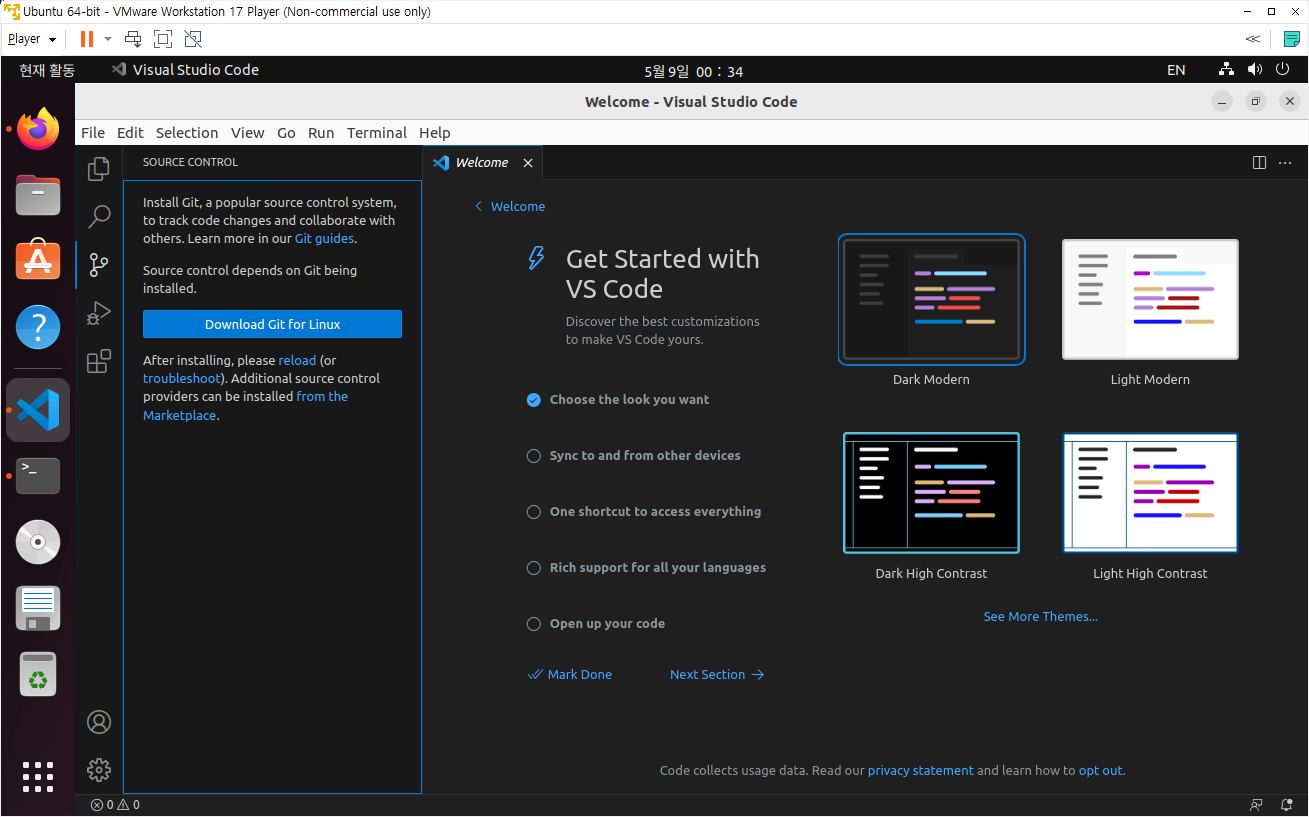Open the Extensions view
Screen dimensions: 1309x817
coord(98,361)
